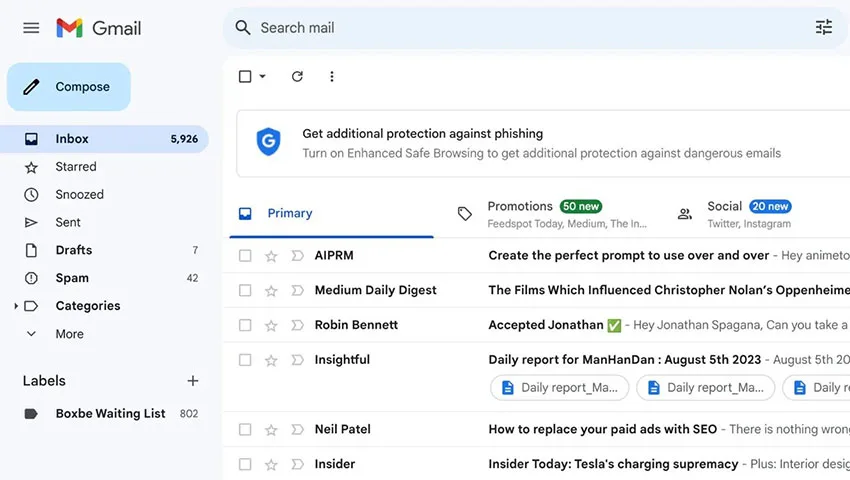Click the Labels section heading
This screenshot has height=480, width=850.
point(44,381)
